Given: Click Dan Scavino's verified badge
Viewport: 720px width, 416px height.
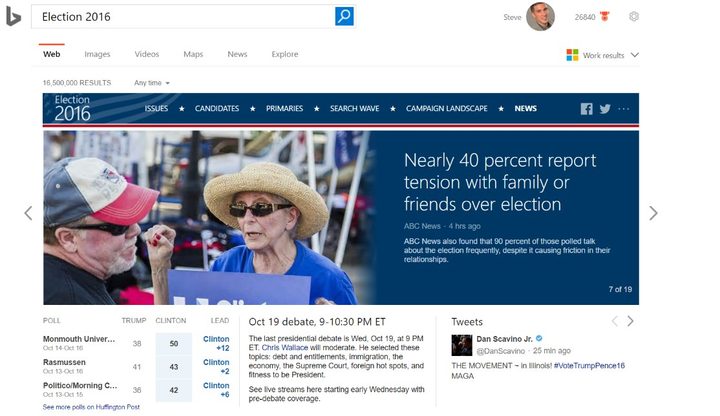Looking at the screenshot, I should pyautogui.click(x=539, y=338).
